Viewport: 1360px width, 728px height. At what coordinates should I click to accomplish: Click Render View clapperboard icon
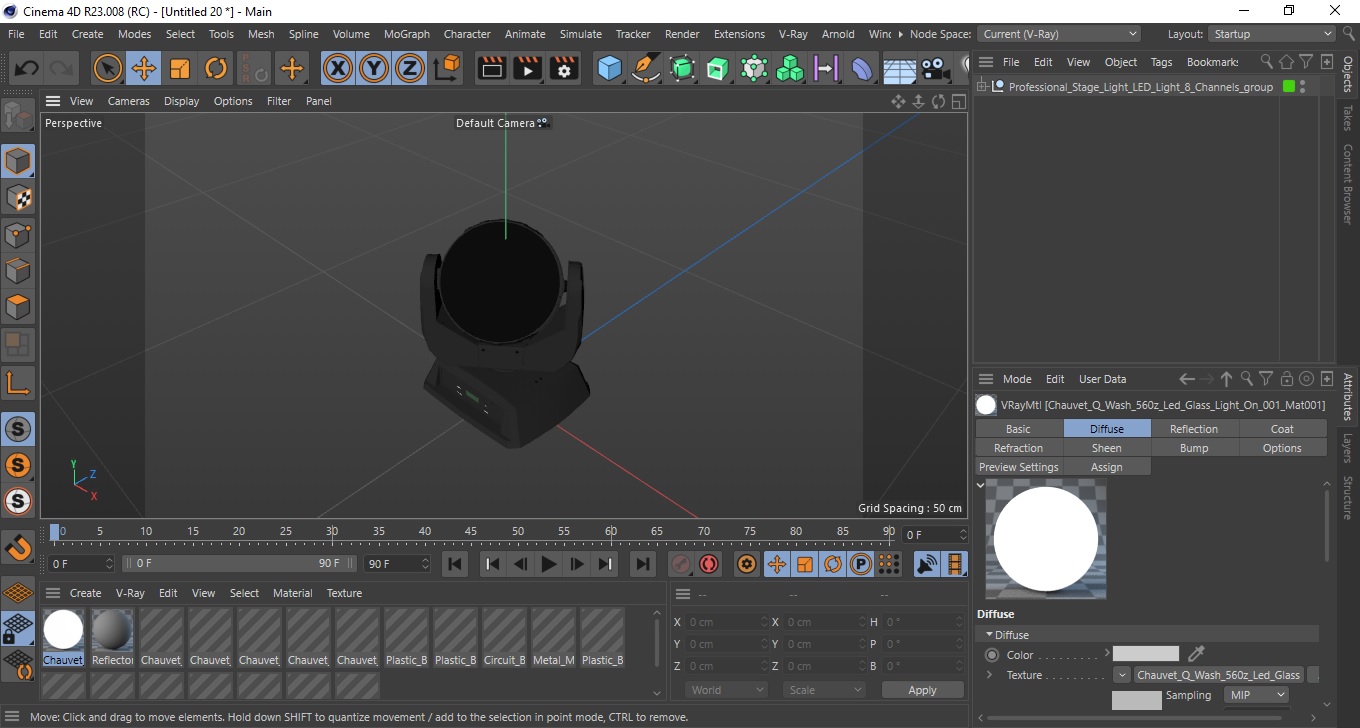click(492, 68)
